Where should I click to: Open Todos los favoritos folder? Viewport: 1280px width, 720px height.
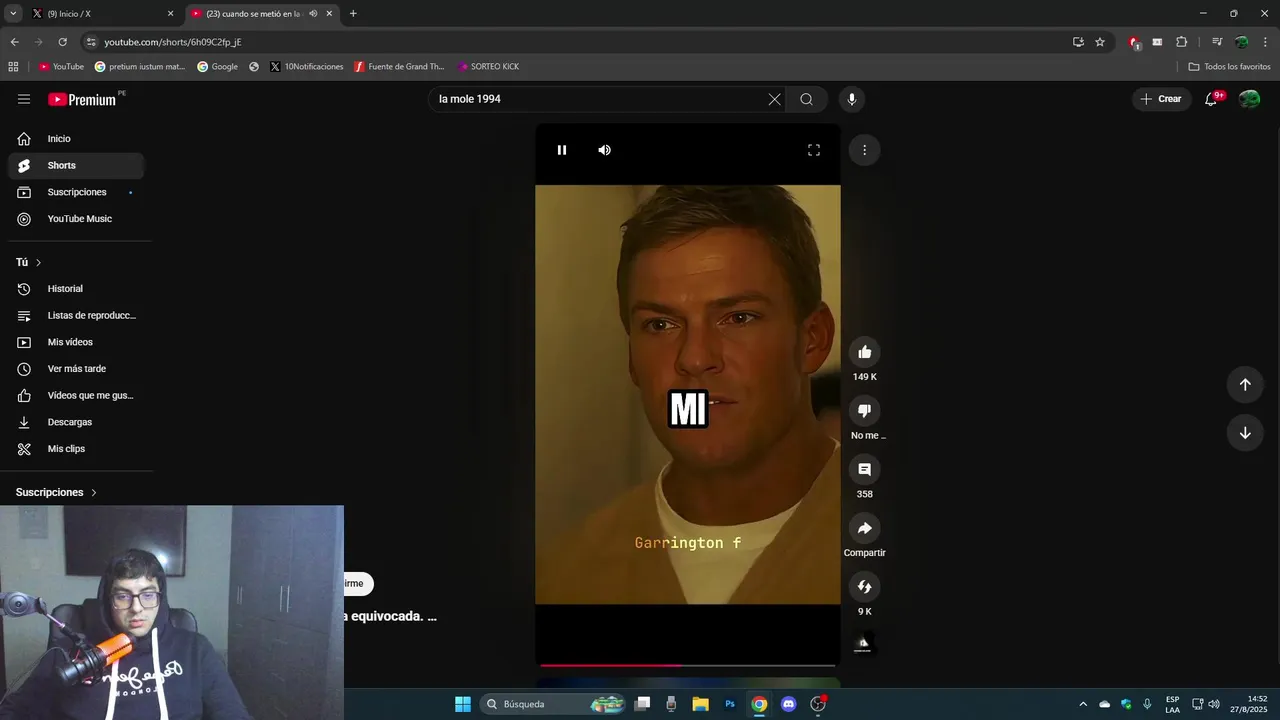1230,67
